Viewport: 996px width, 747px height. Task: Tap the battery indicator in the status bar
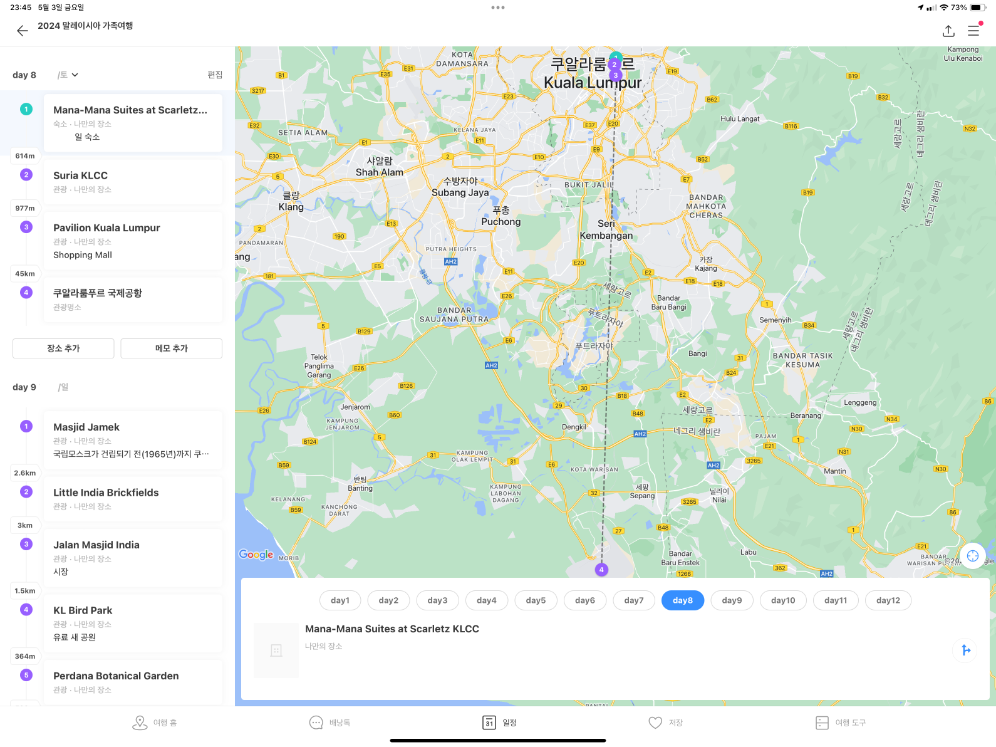(977, 8)
